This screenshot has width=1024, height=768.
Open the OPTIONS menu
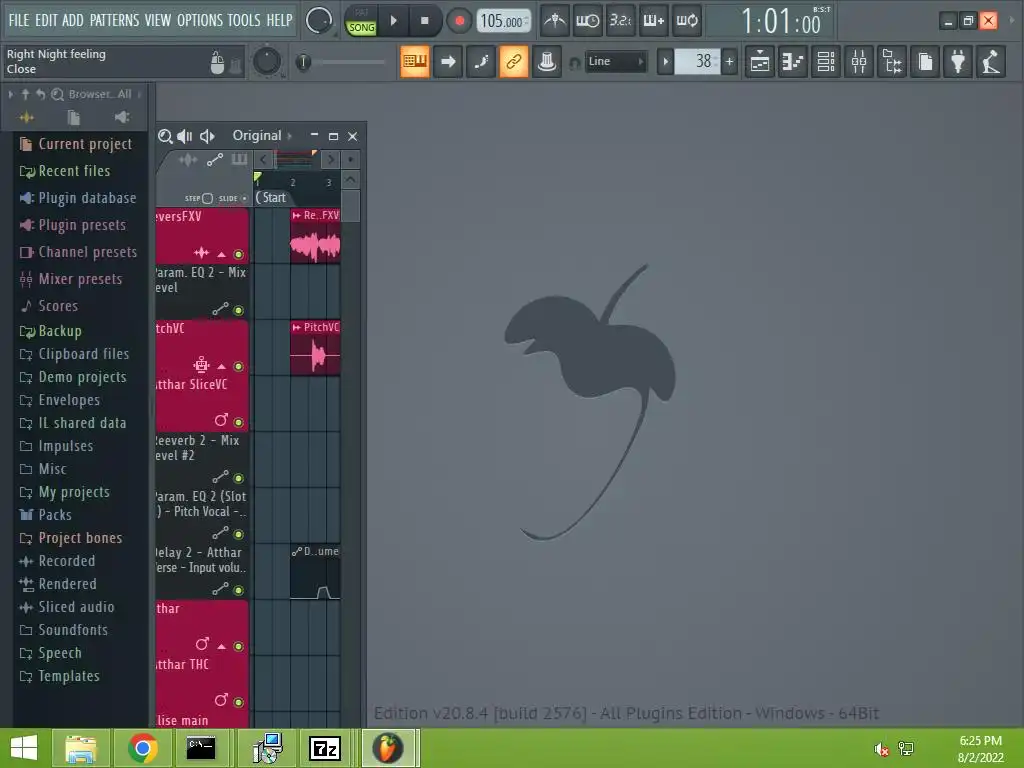[x=200, y=20]
